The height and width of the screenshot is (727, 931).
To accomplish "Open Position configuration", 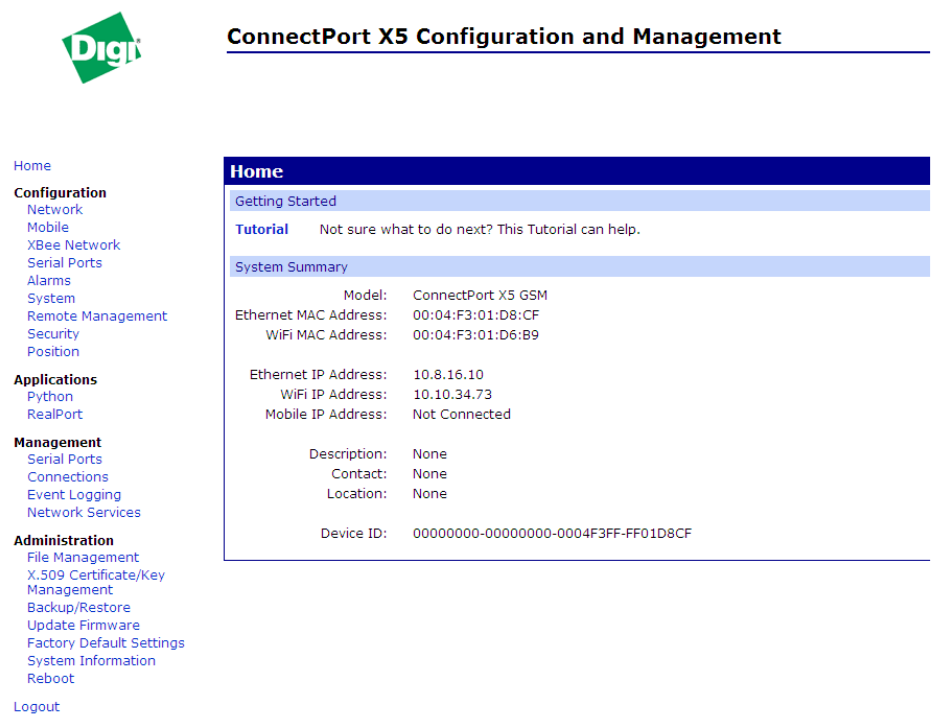I will coord(53,352).
